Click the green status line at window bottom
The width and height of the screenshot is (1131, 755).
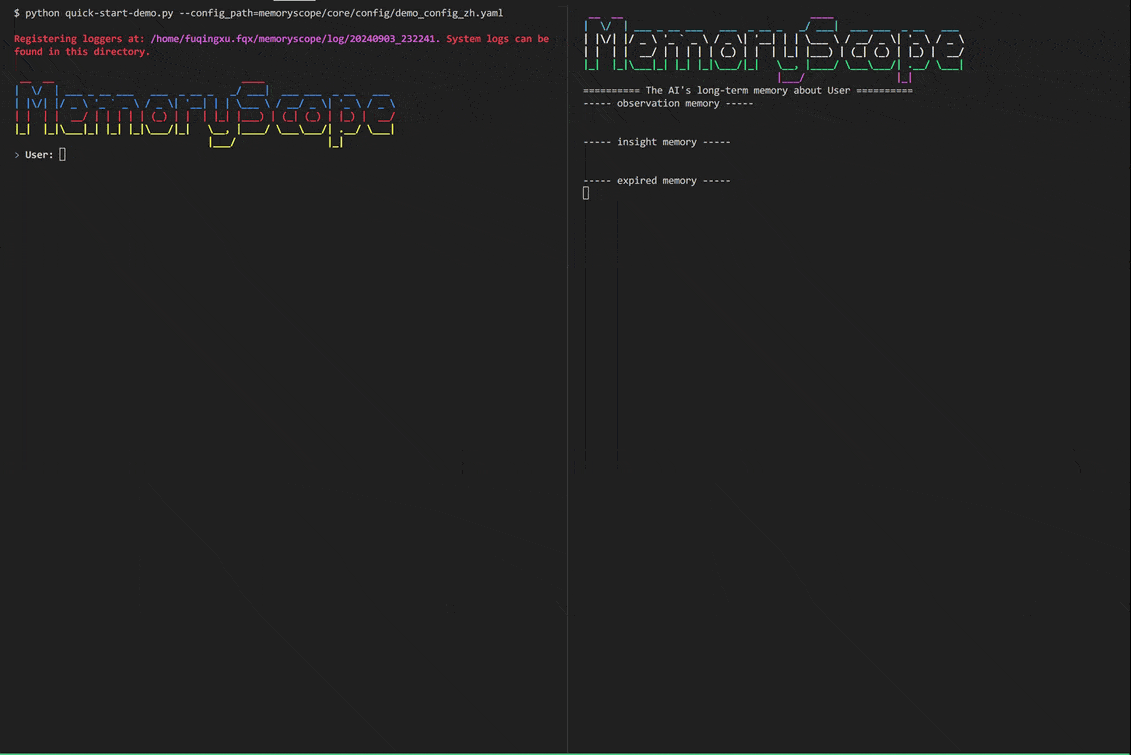coord(566,754)
